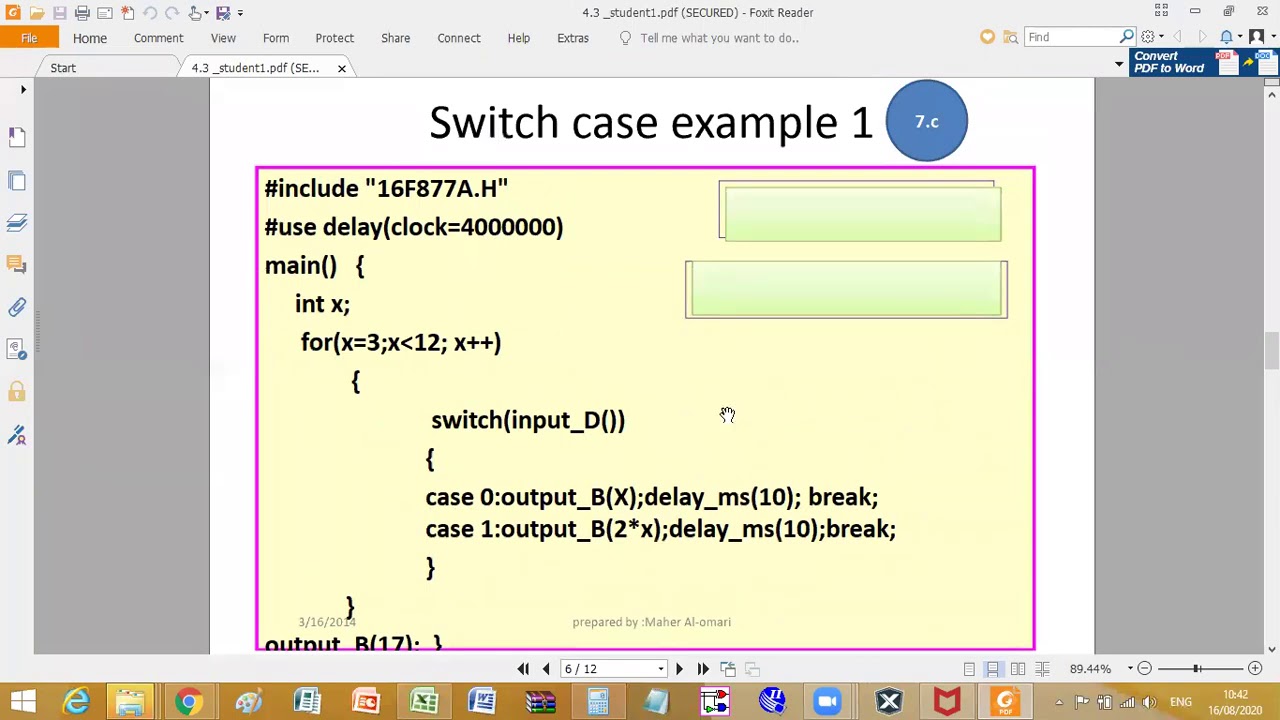Print the document with the printer icon

82,12
